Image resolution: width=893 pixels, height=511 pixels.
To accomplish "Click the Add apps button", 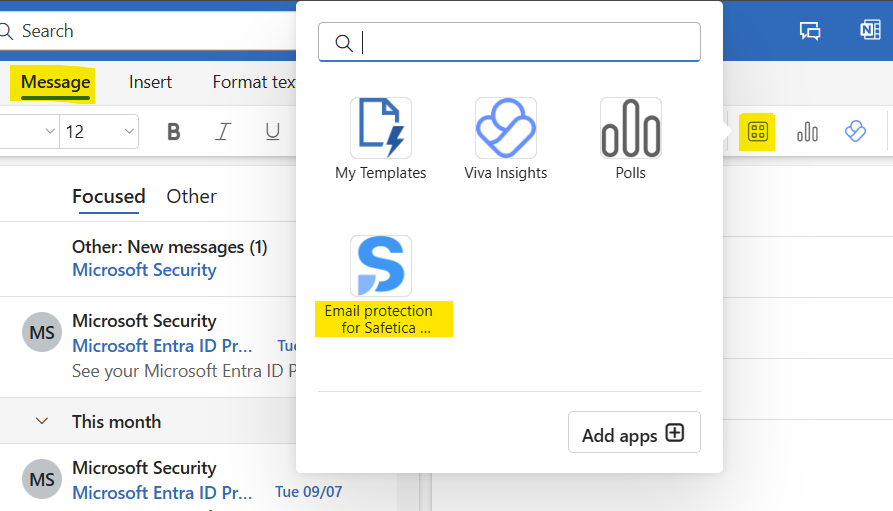I will [633, 434].
